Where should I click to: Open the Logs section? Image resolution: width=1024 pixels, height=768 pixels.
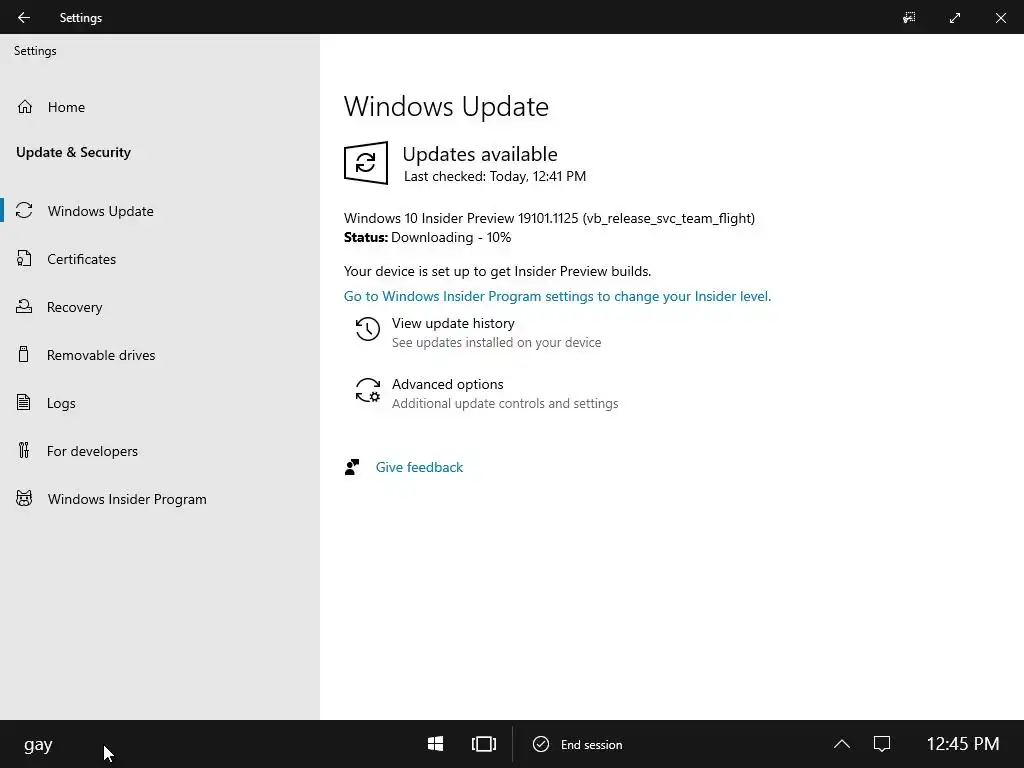point(61,404)
